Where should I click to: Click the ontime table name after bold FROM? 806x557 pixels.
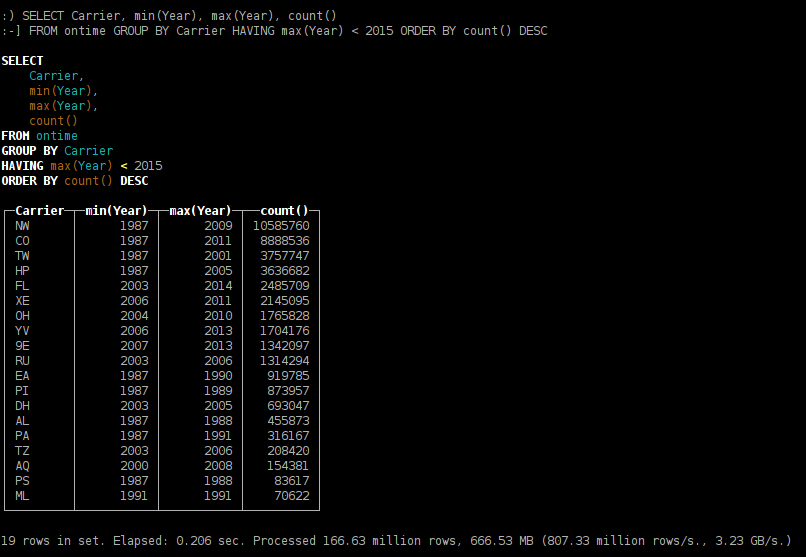coord(57,136)
